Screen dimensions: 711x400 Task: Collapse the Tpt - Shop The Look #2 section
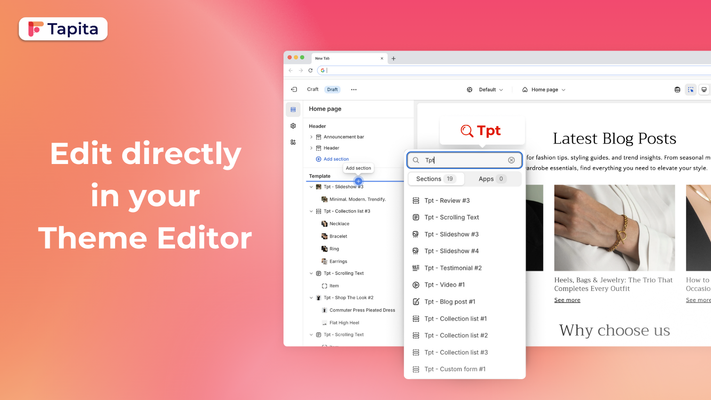pos(311,297)
